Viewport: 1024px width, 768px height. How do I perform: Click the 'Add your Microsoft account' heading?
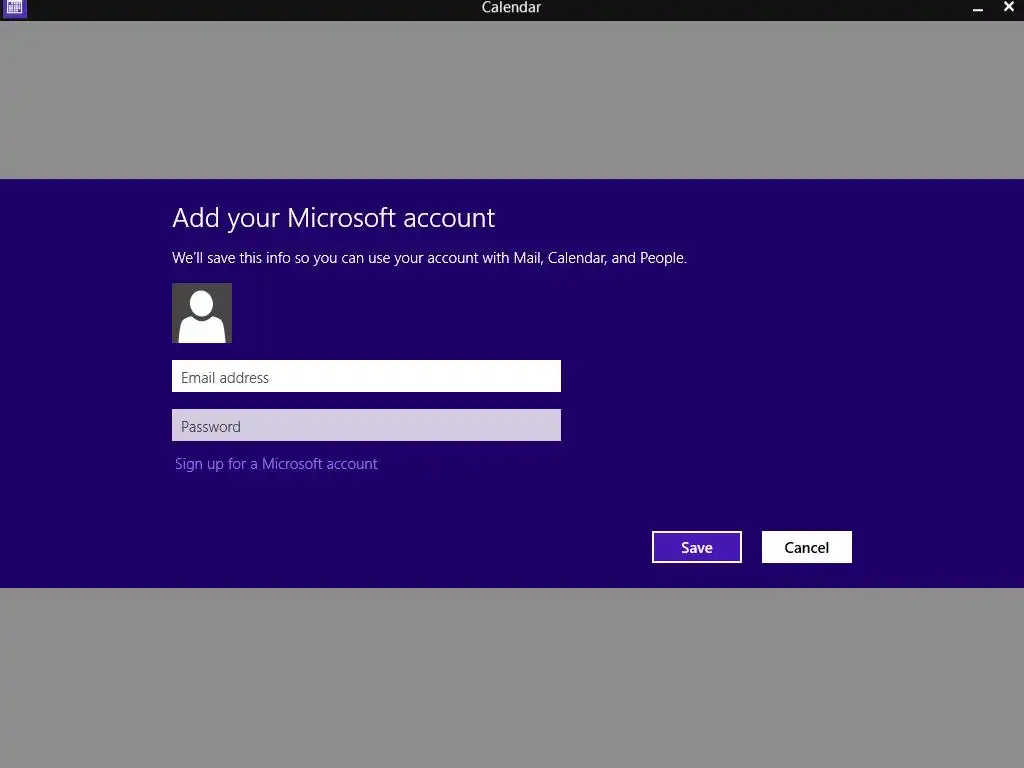334,218
